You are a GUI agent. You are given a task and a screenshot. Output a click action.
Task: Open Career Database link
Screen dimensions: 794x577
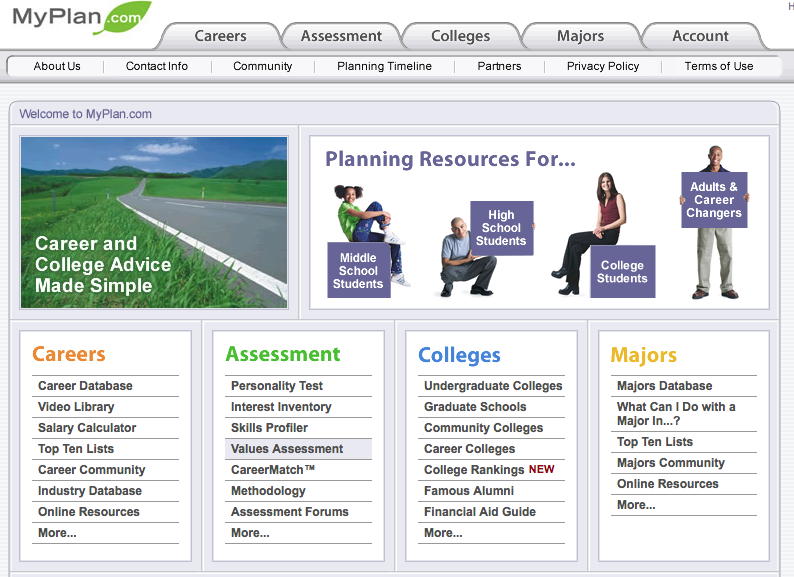pos(85,386)
